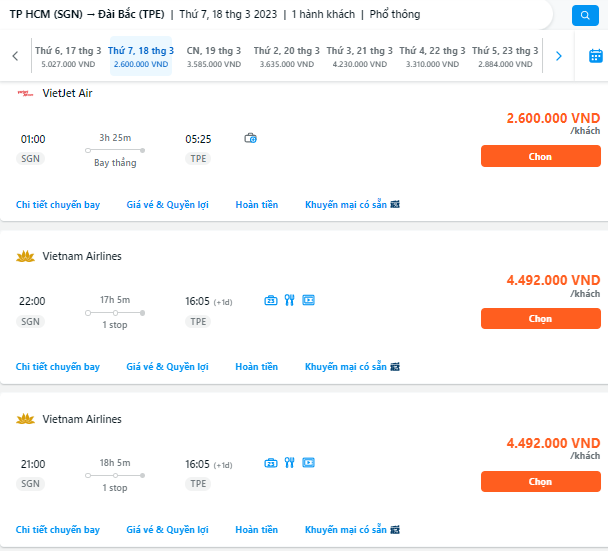Choose the 22:00 Vietnam Airlines flight
Screen dimensions: 608x551
(x=541, y=318)
